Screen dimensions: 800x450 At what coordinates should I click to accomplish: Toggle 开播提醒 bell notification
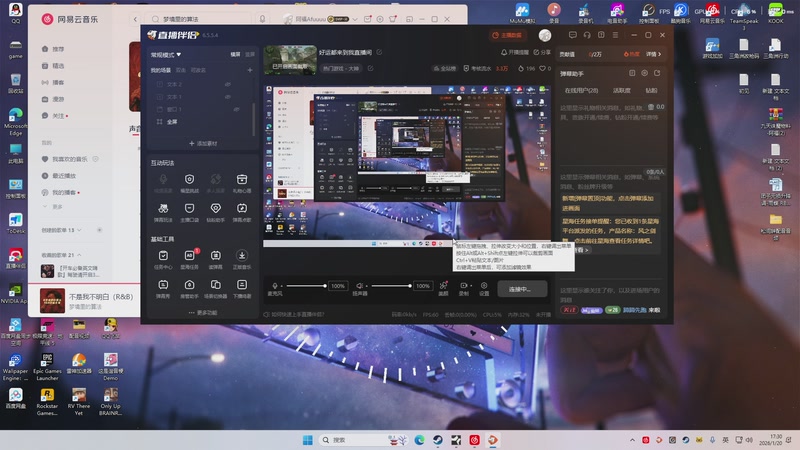(515, 52)
